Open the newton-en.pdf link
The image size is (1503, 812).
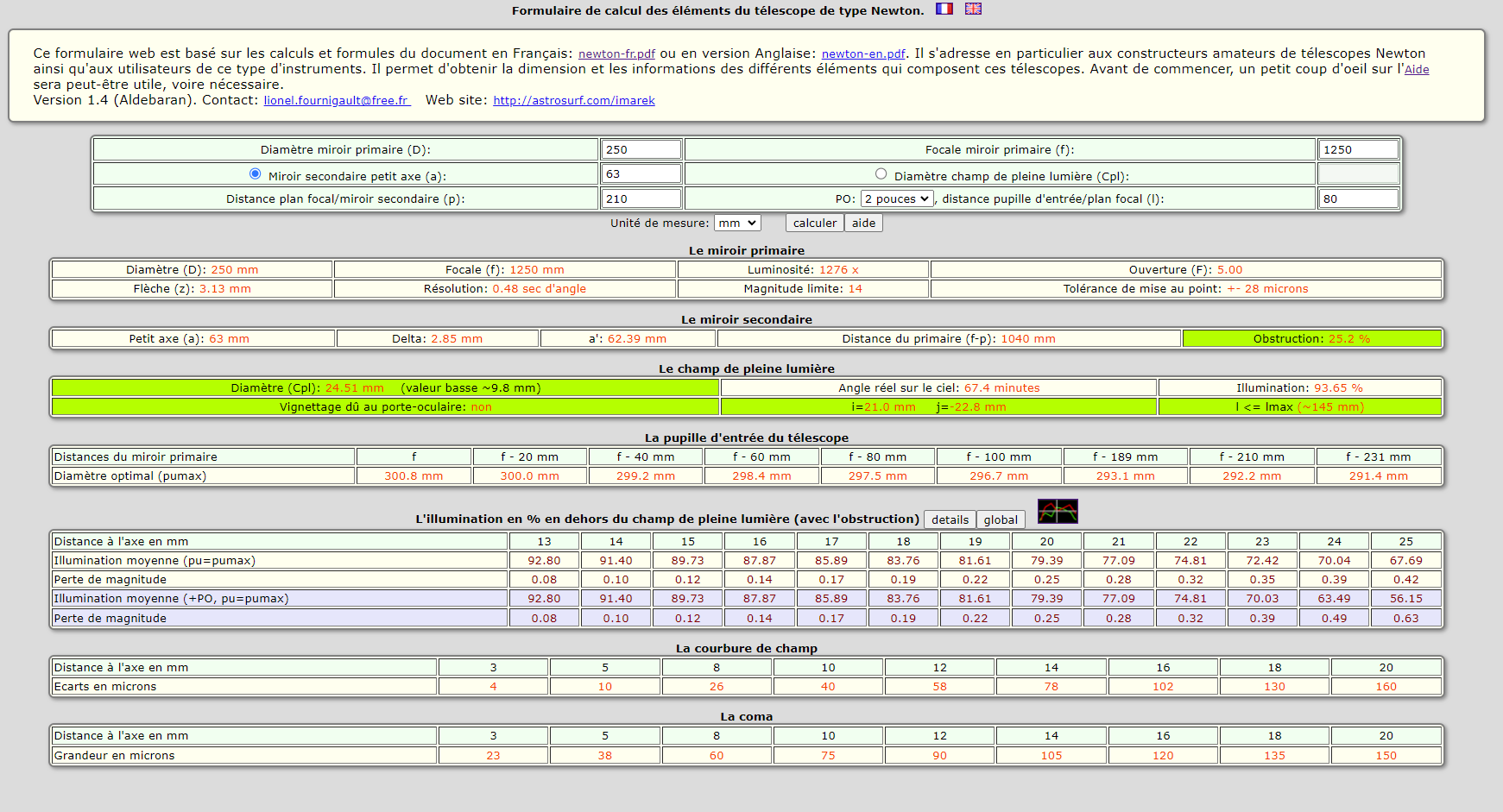click(863, 54)
